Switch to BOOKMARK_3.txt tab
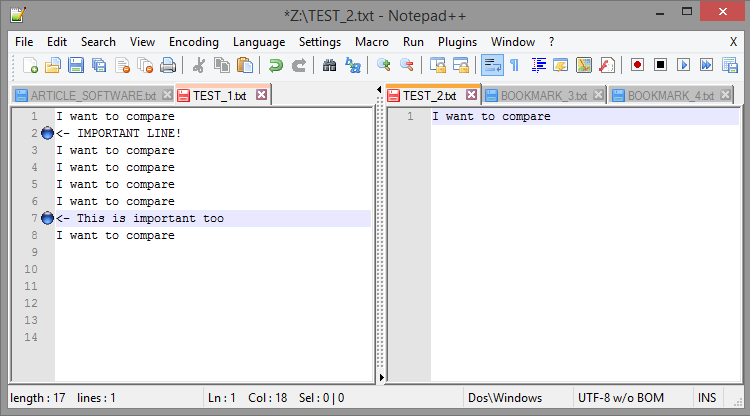 (544, 96)
